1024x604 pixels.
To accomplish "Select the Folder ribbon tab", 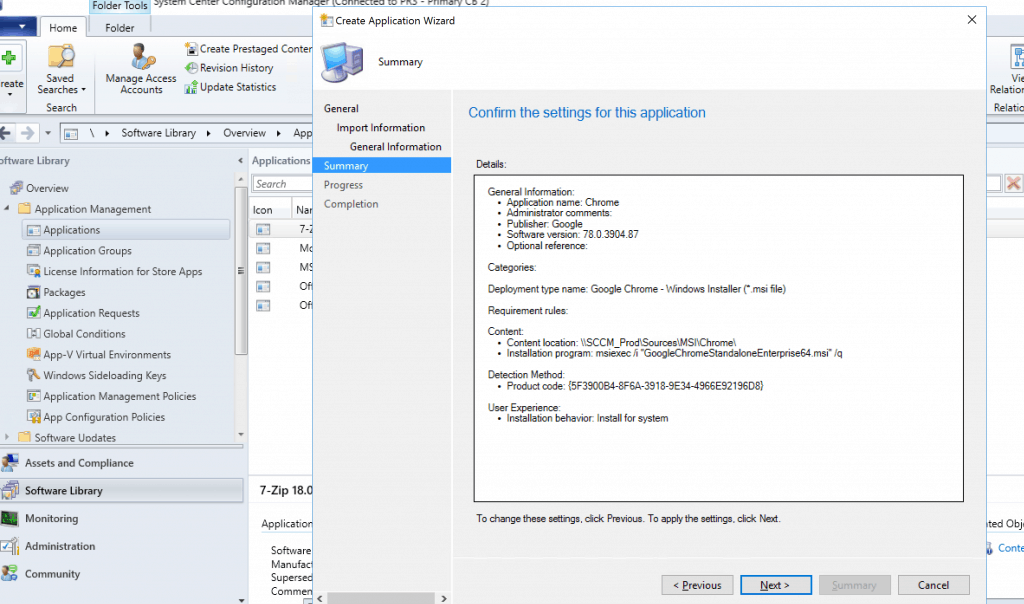I will click(120, 27).
